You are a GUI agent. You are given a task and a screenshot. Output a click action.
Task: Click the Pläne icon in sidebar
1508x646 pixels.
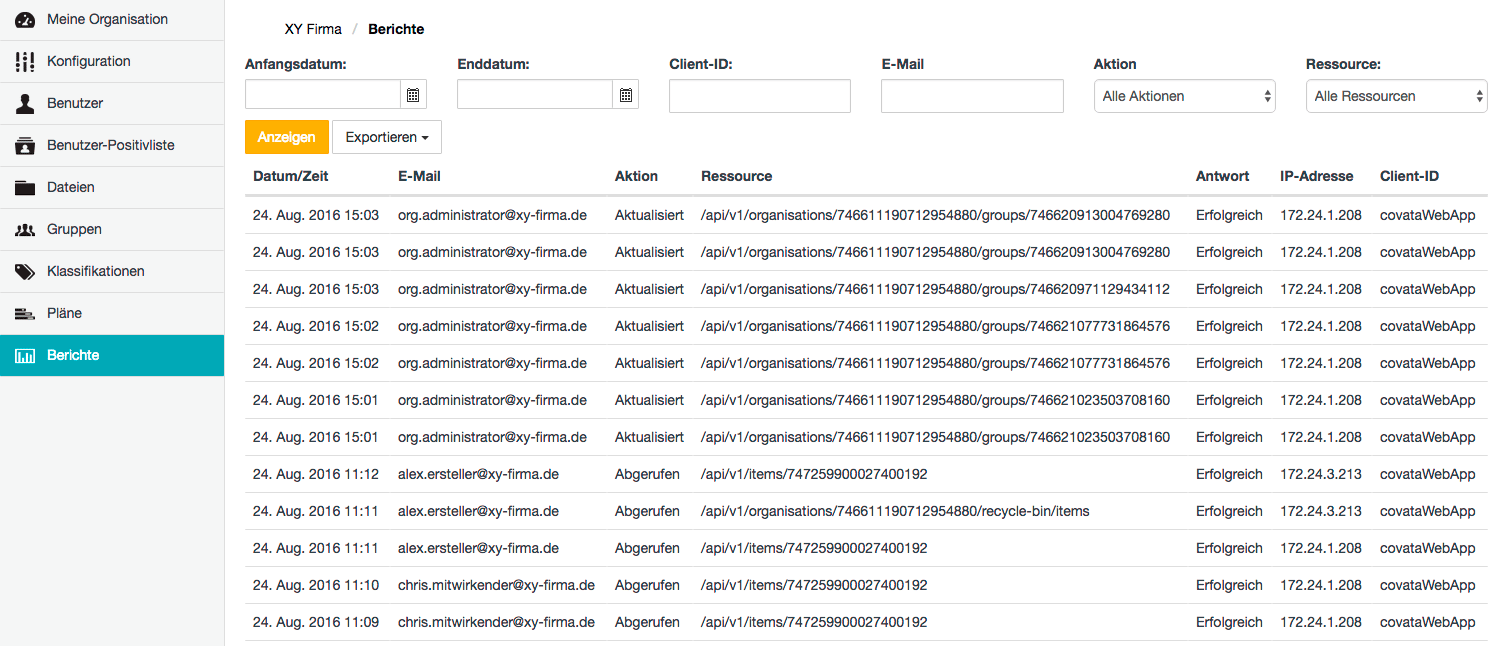coord(25,313)
